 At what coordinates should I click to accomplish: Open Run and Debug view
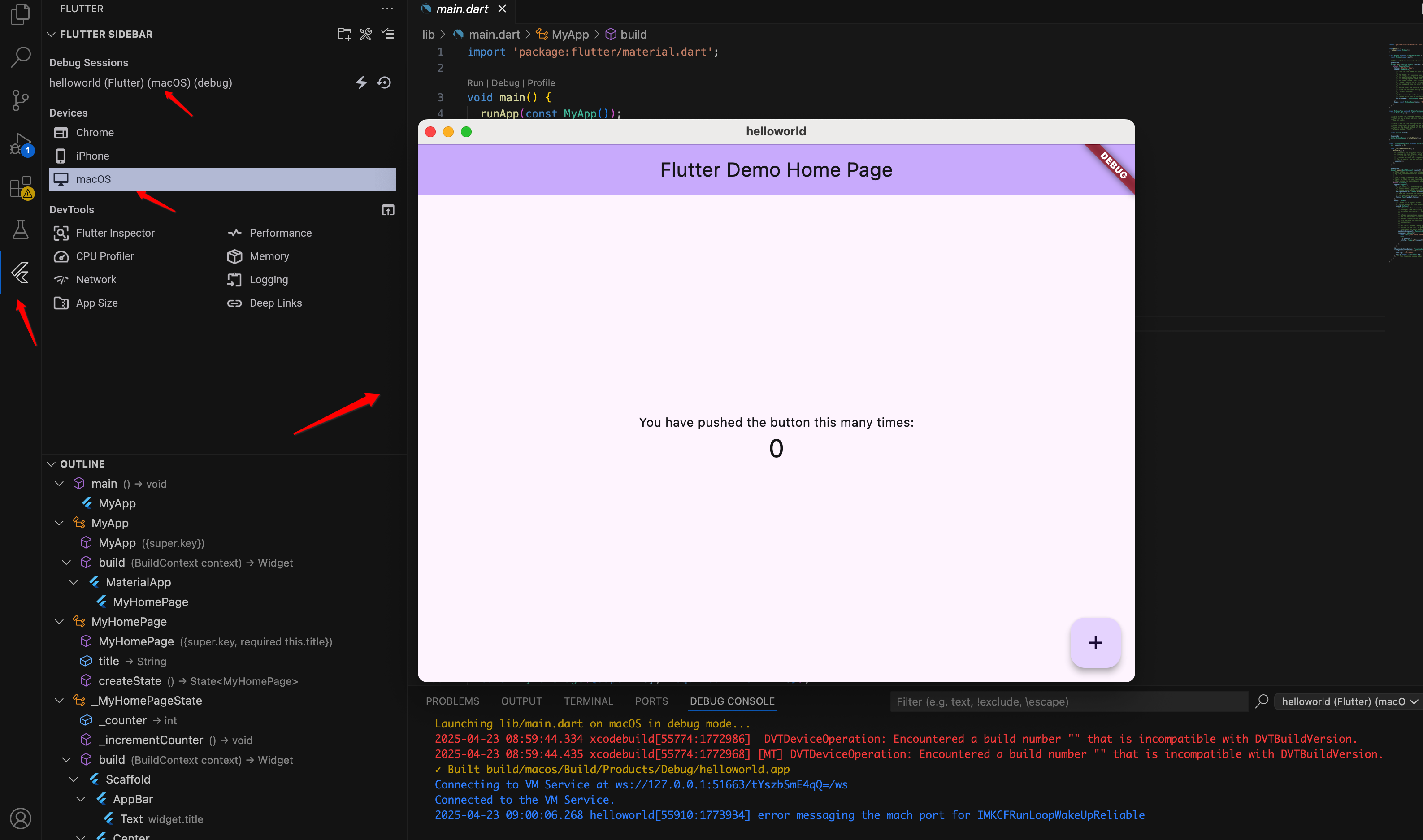pos(22,144)
